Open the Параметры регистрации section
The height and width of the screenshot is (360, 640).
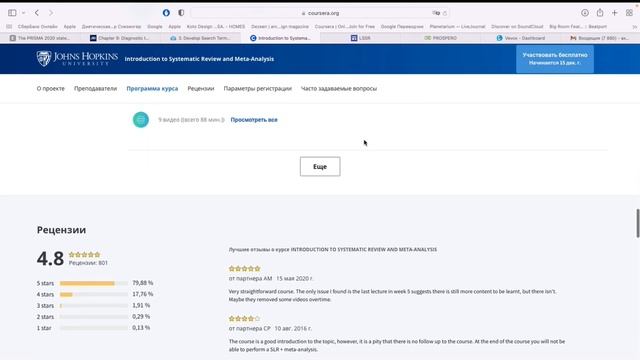tap(258, 89)
